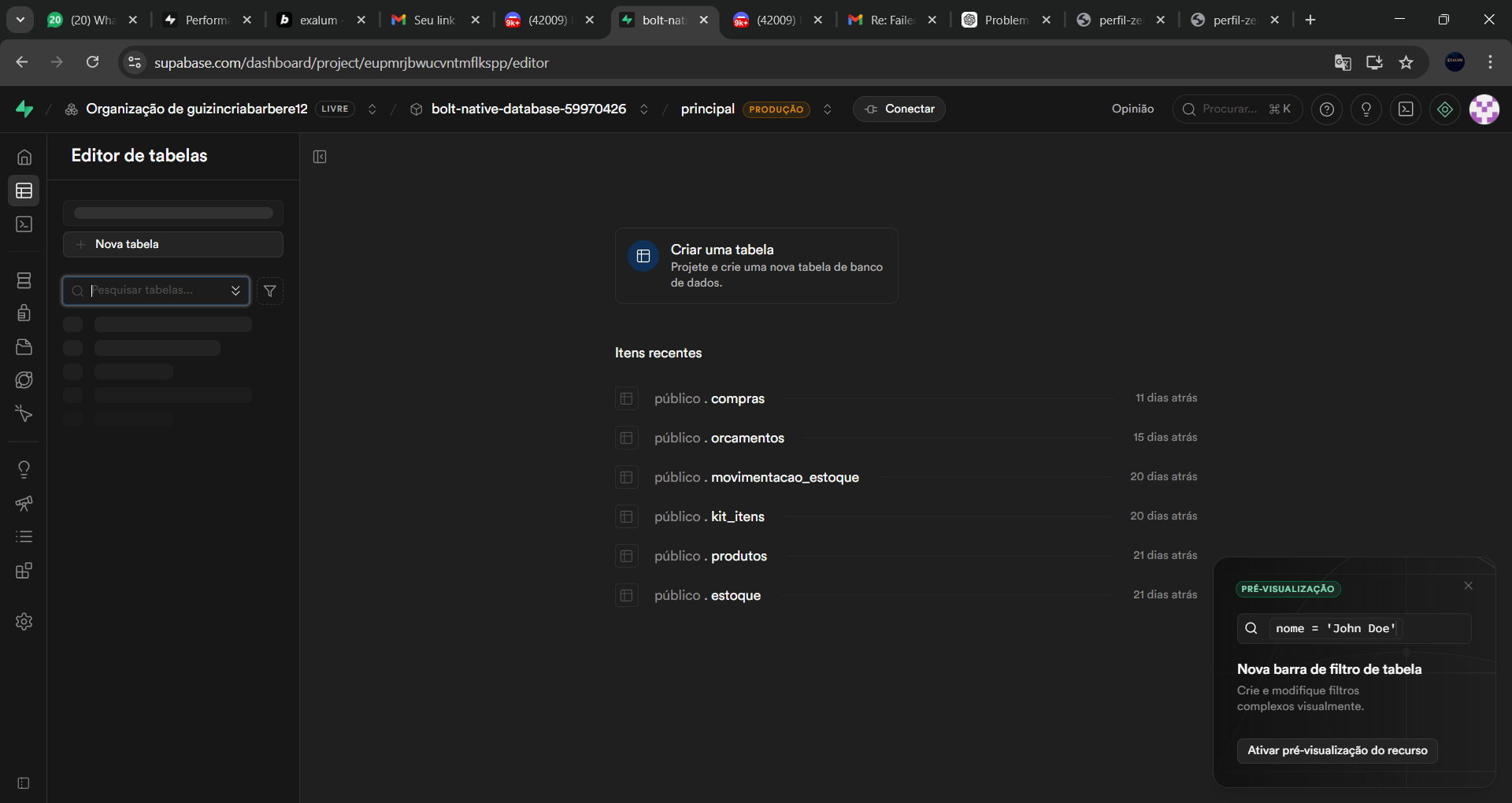Open the 'principal' branch link
This screenshot has width=1512, height=803.
708,109
